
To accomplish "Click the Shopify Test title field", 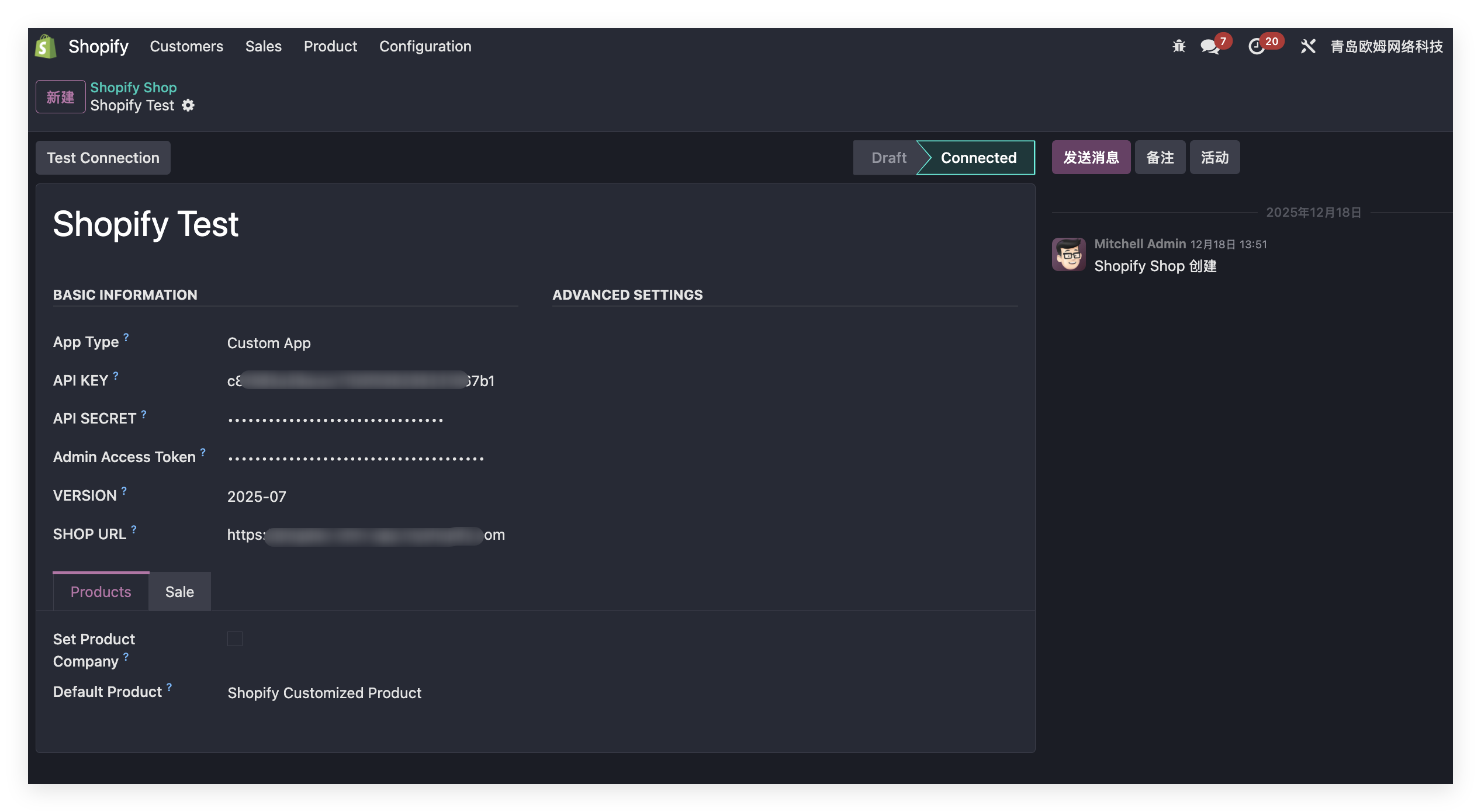I will (146, 224).
